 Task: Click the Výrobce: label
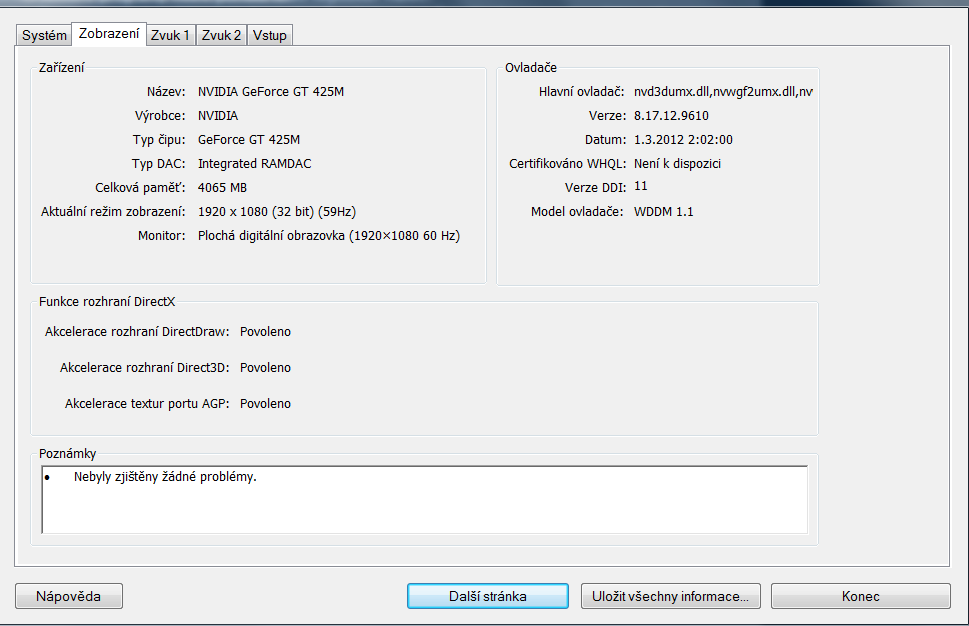(160, 116)
